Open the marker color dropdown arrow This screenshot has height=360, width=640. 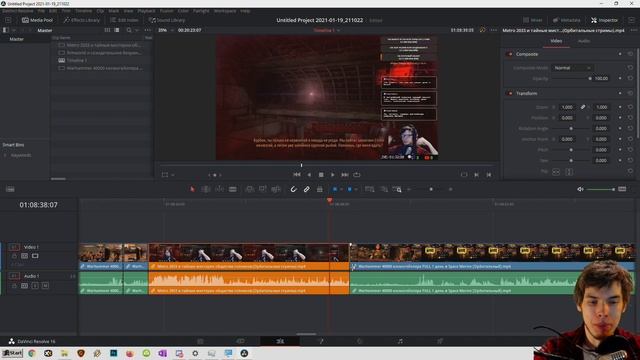[356, 189]
